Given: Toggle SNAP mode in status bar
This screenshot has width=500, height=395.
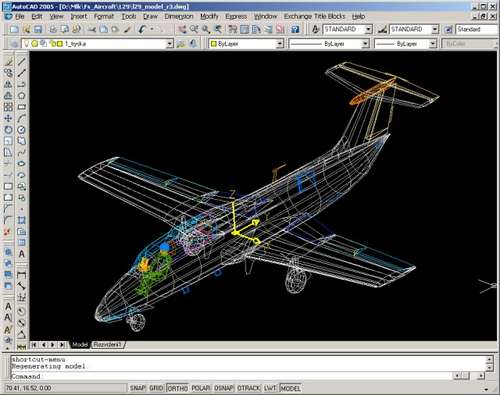Looking at the screenshot, I should pos(138,388).
